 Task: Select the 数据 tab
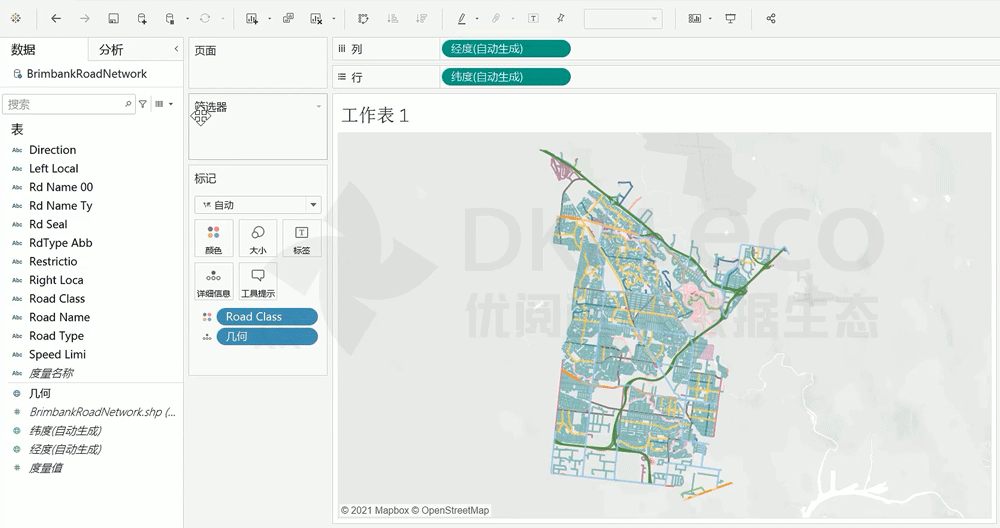click(23, 50)
